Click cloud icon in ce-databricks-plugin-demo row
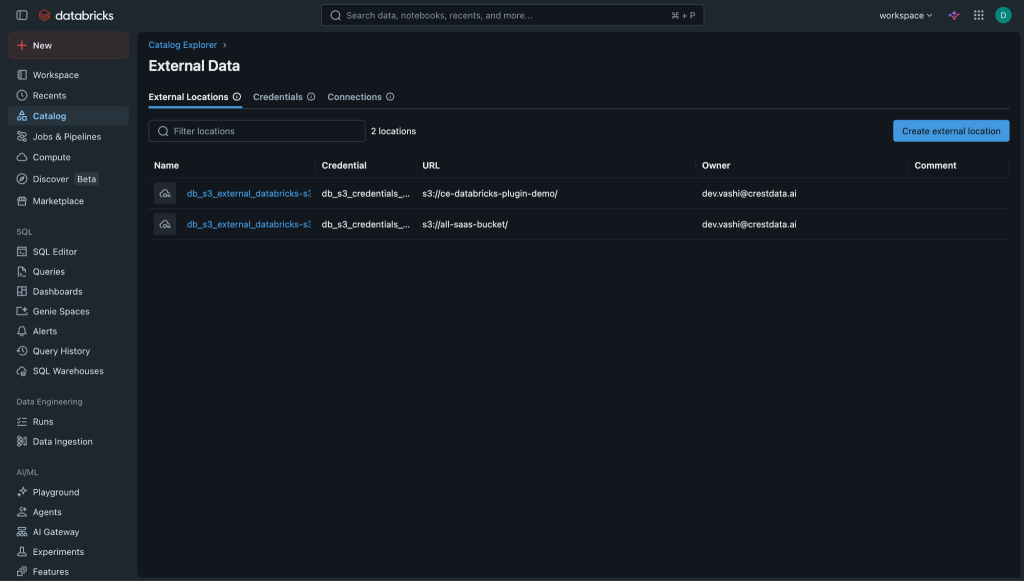Image resolution: width=1024 pixels, height=581 pixels. (x=165, y=193)
